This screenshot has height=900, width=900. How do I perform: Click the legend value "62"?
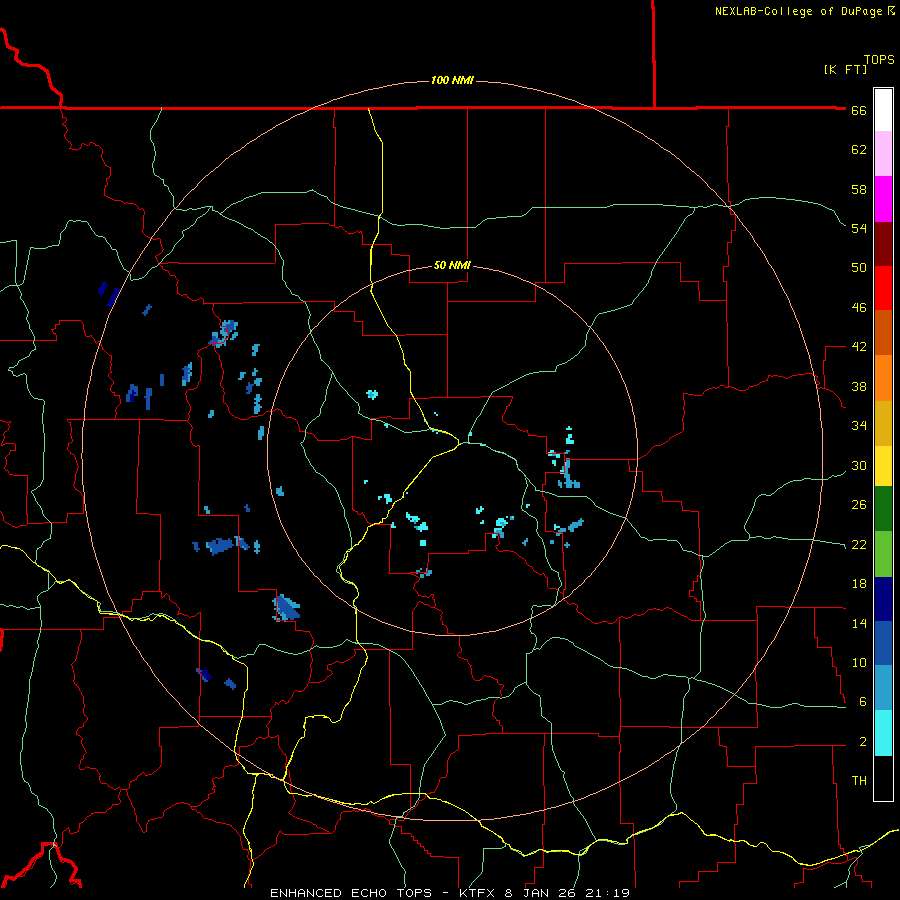tap(859, 150)
